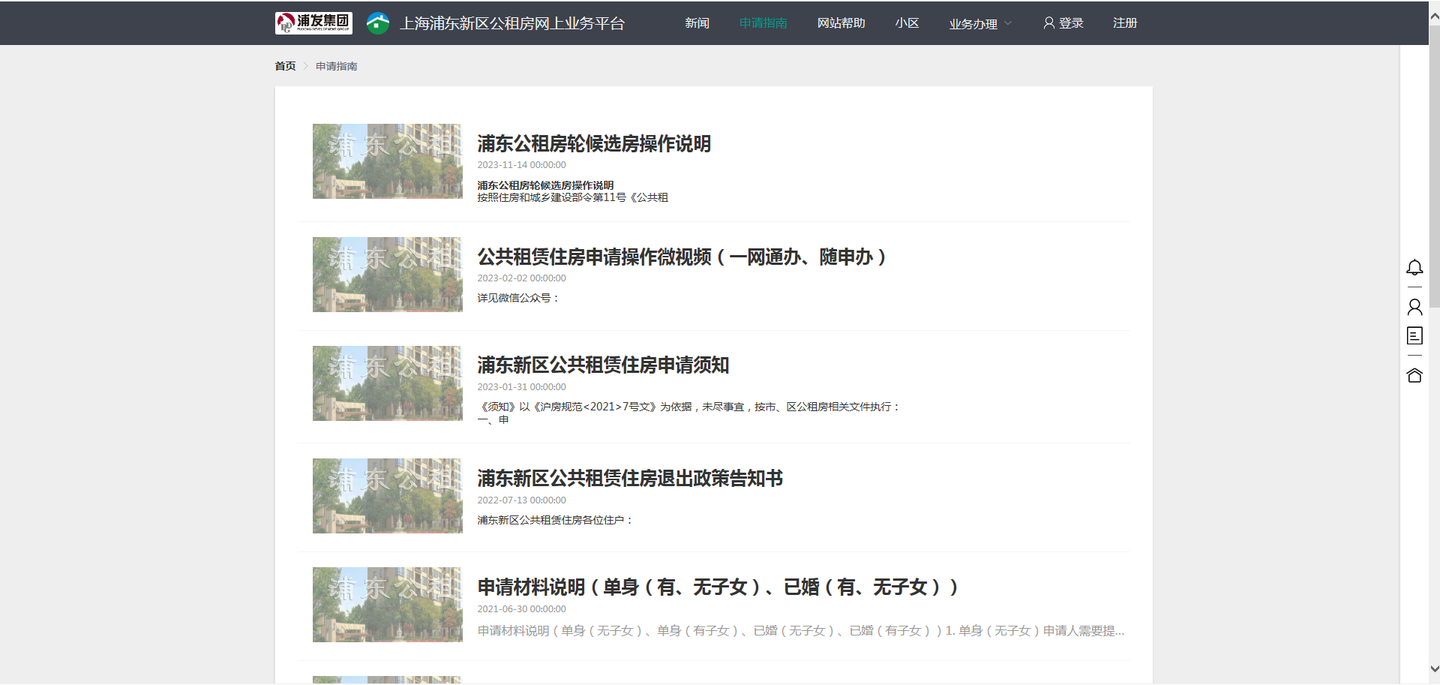
Task: Click the home icon in the right sidebar
Action: point(1414,375)
